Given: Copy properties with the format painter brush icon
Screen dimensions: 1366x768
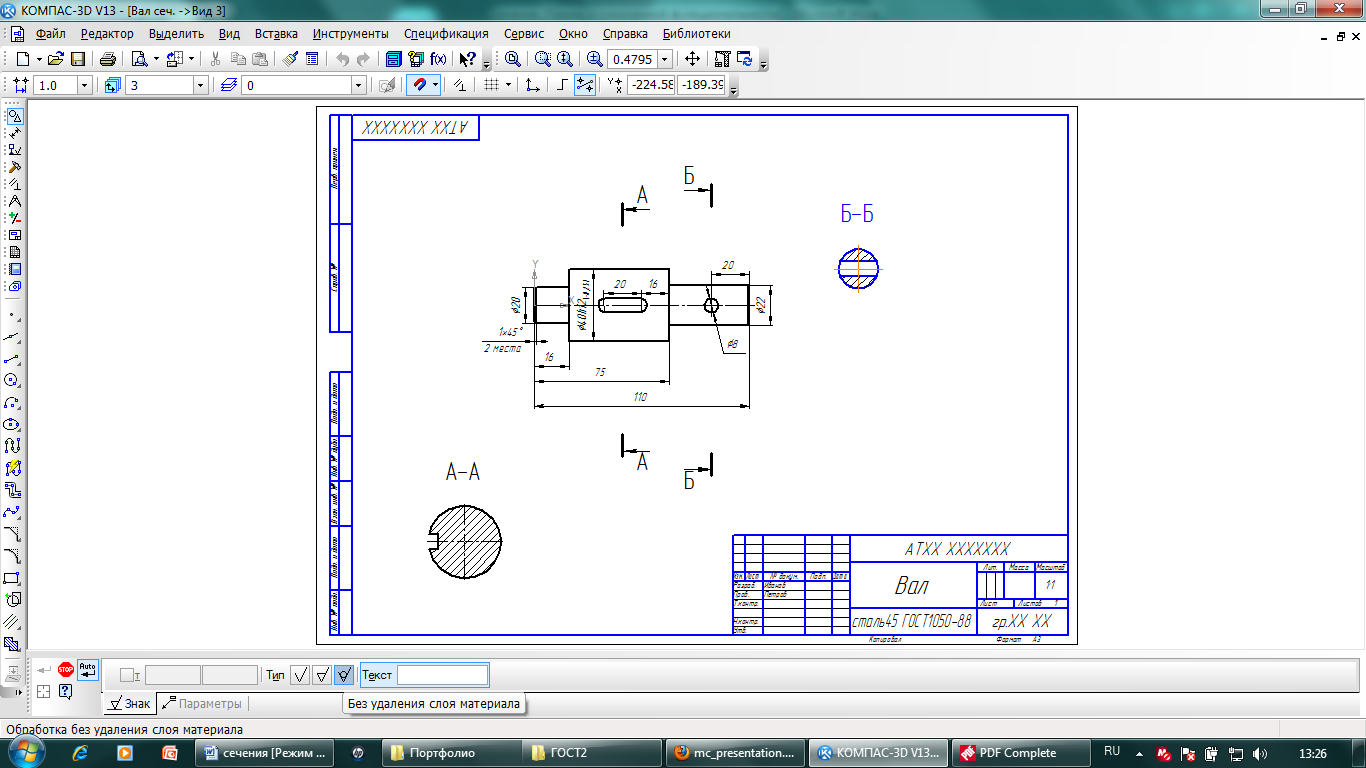Looking at the screenshot, I should click(x=290, y=59).
